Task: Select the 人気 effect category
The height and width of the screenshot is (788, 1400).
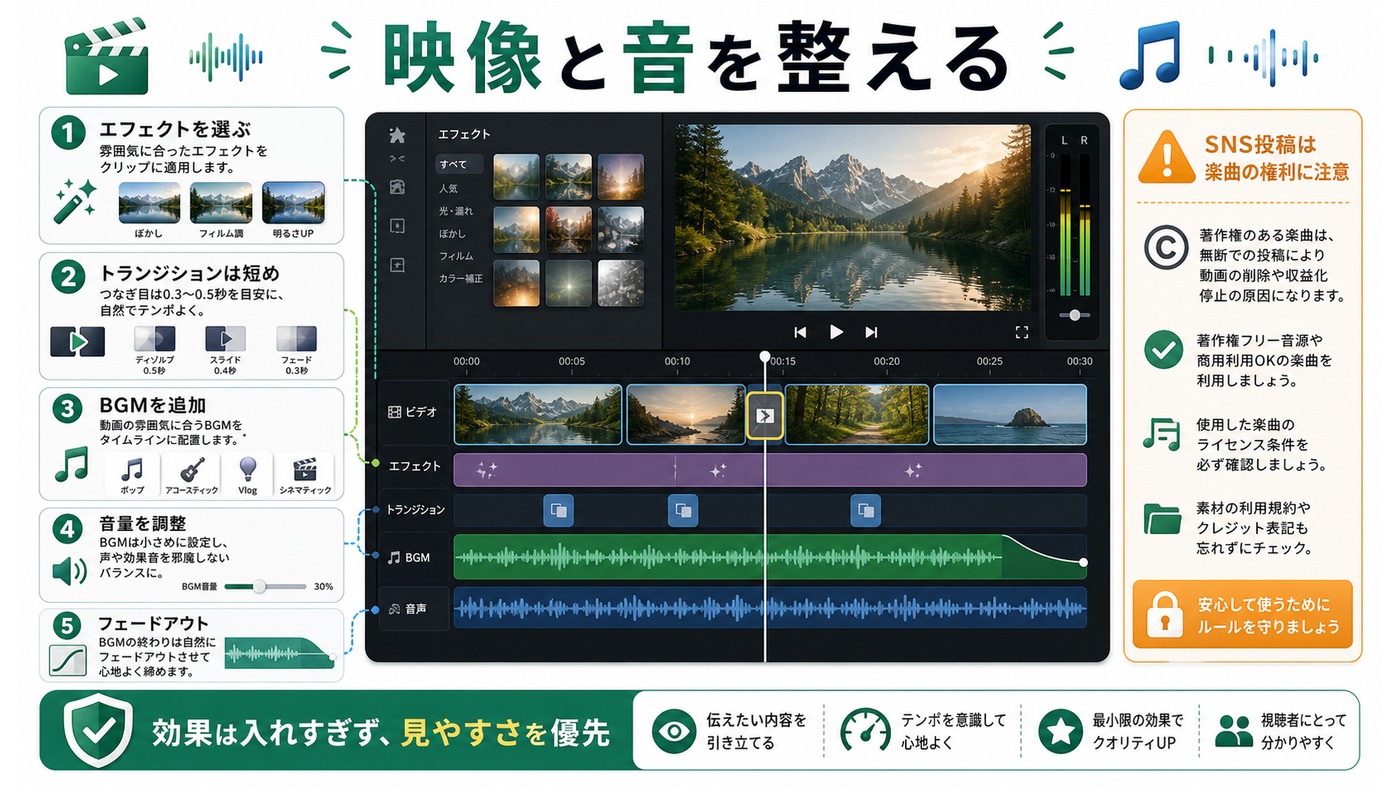Action: [448, 188]
